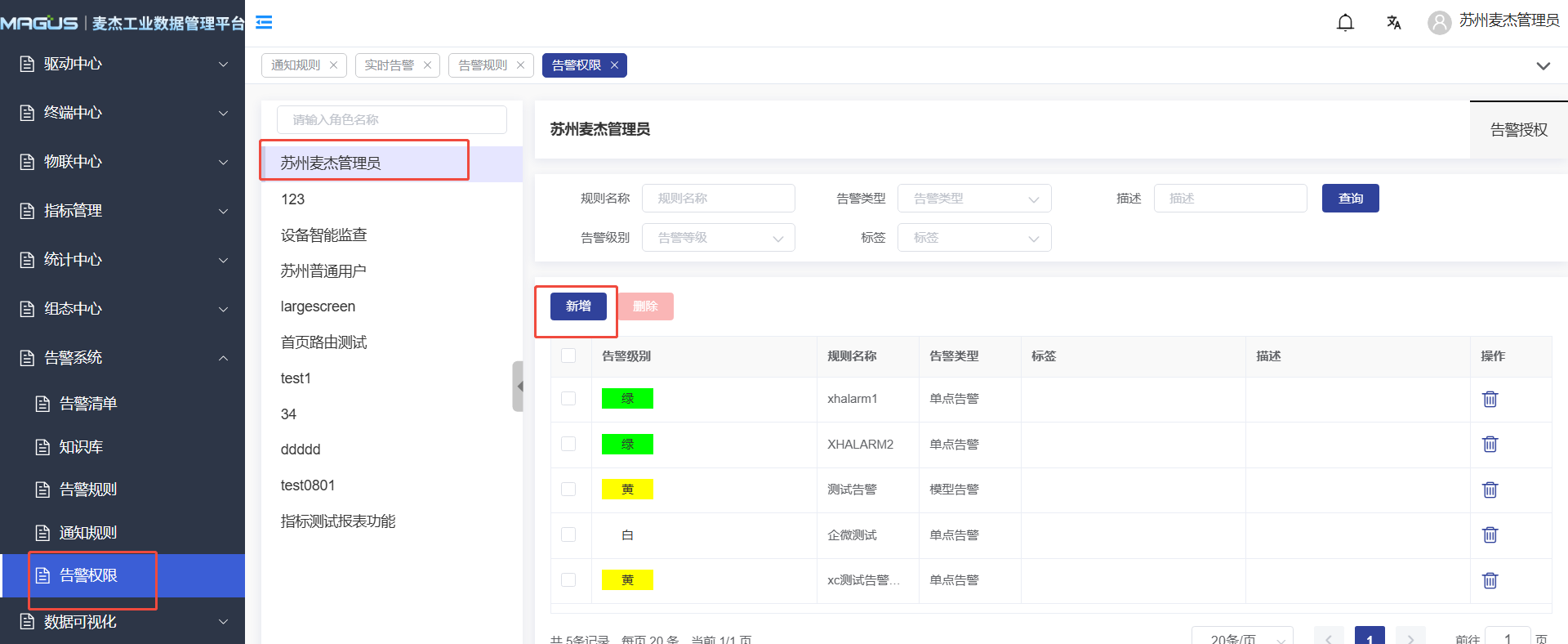Expand the 驱动中心 sidebar menu
Viewport: 1568px width, 644px height.
[x=122, y=64]
